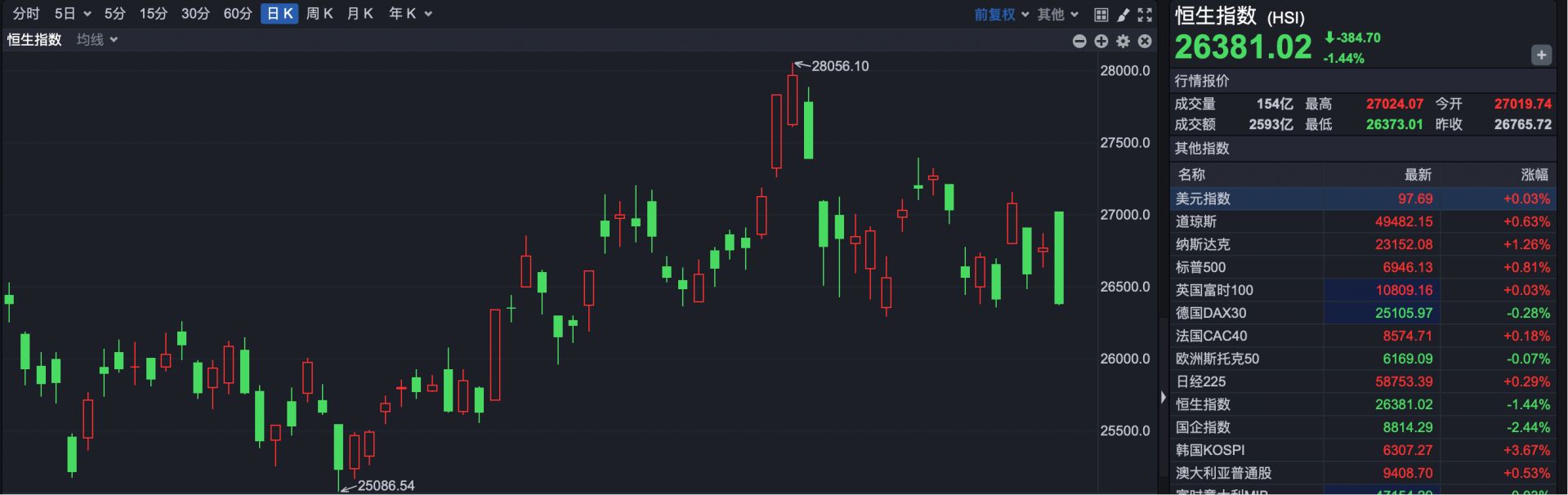Screen dimensions: 1568x495
Task: Collapse the right quote side panel arrow
Action: (x=1163, y=397)
